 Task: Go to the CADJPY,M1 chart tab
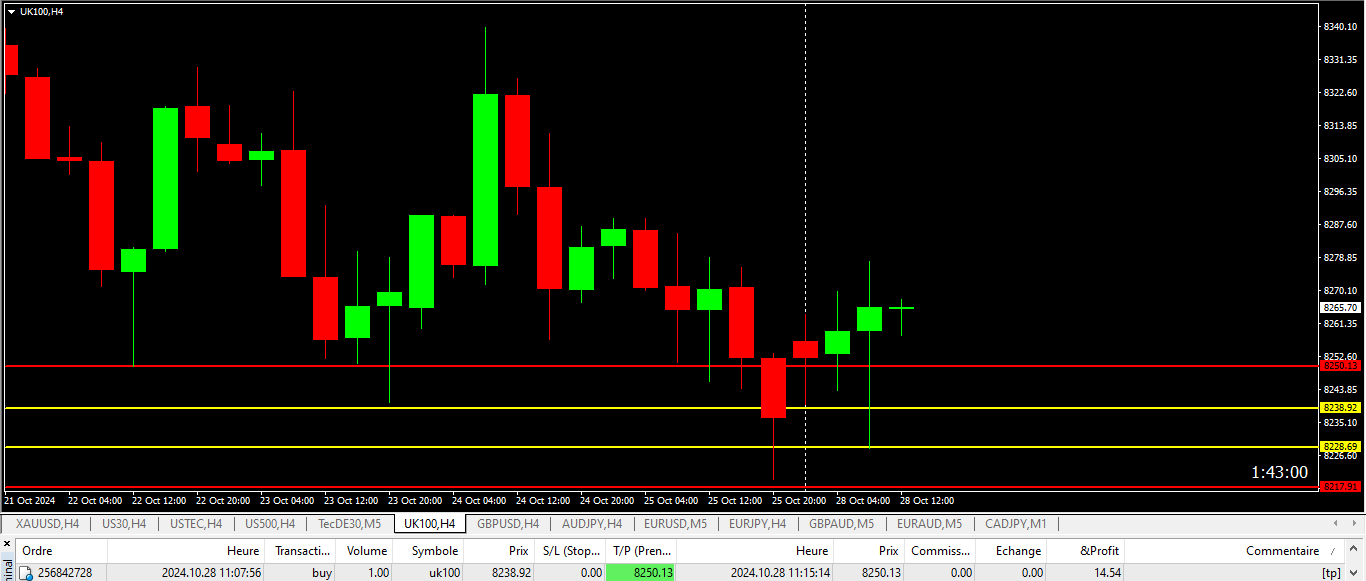[1016, 524]
